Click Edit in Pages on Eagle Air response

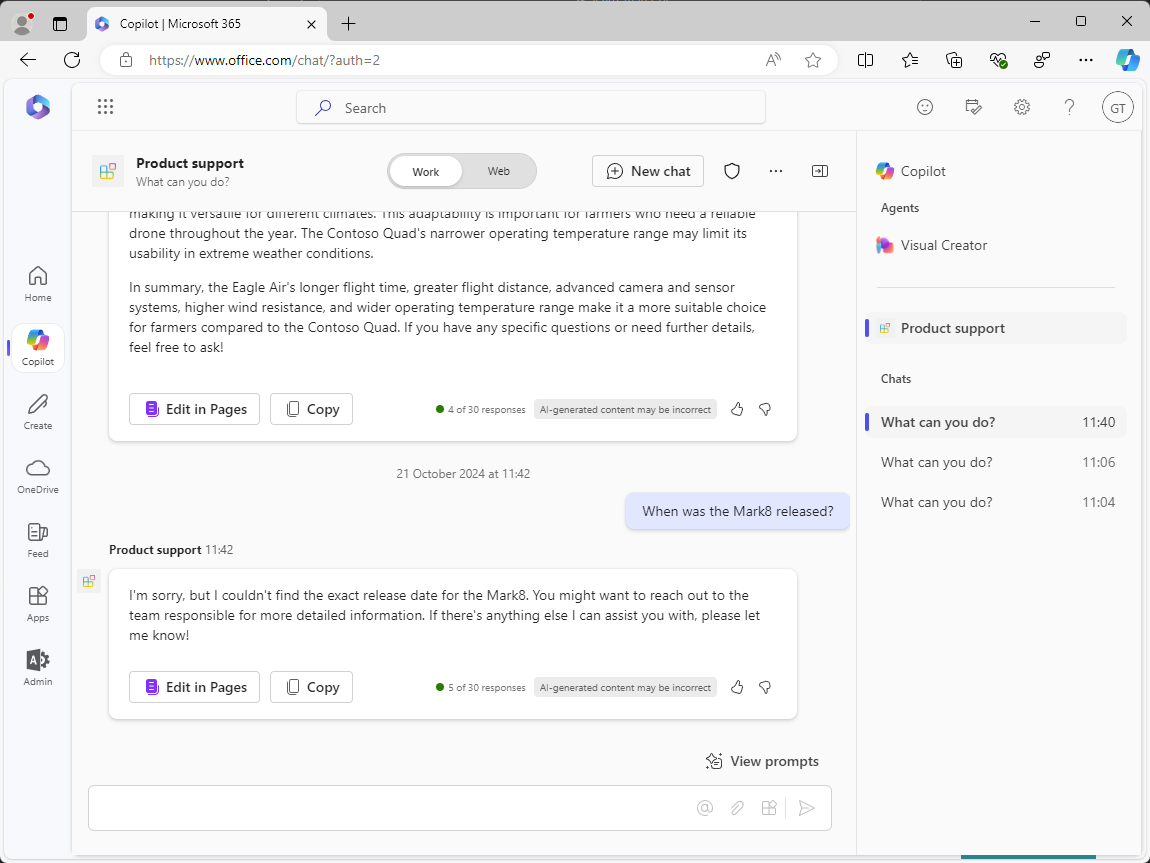pos(194,409)
